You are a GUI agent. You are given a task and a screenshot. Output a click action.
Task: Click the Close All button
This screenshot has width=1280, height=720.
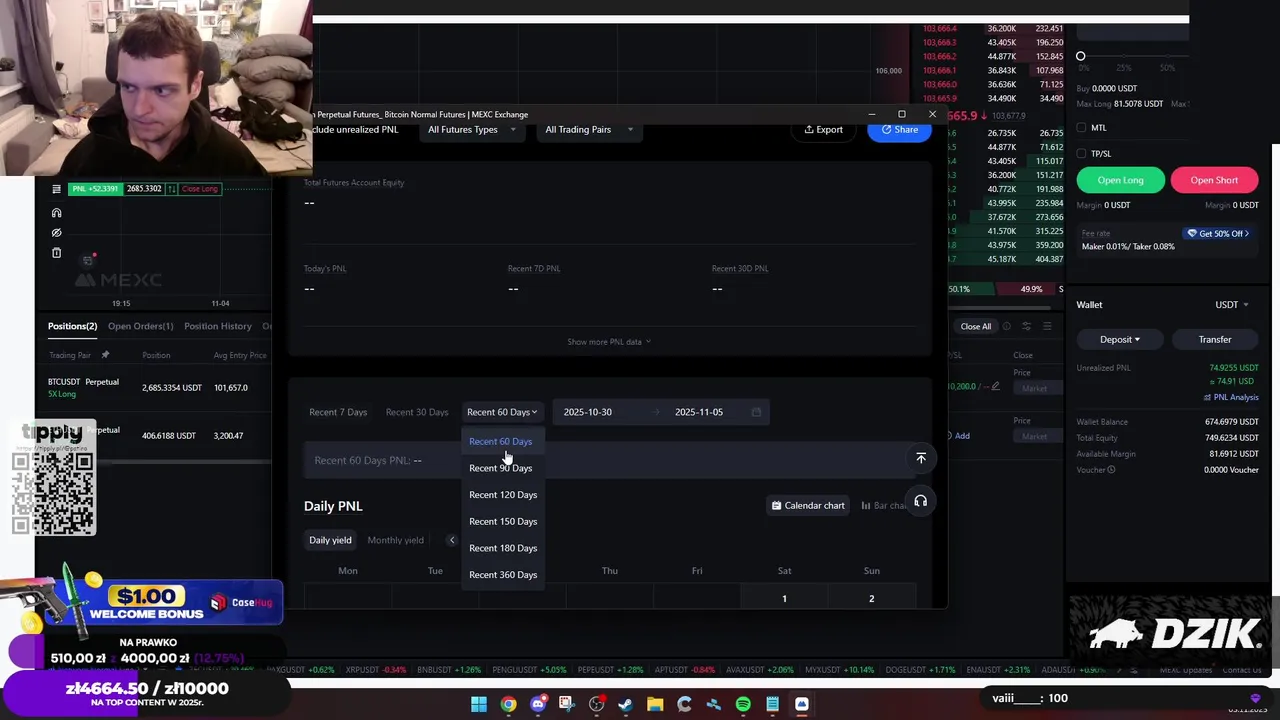(975, 326)
